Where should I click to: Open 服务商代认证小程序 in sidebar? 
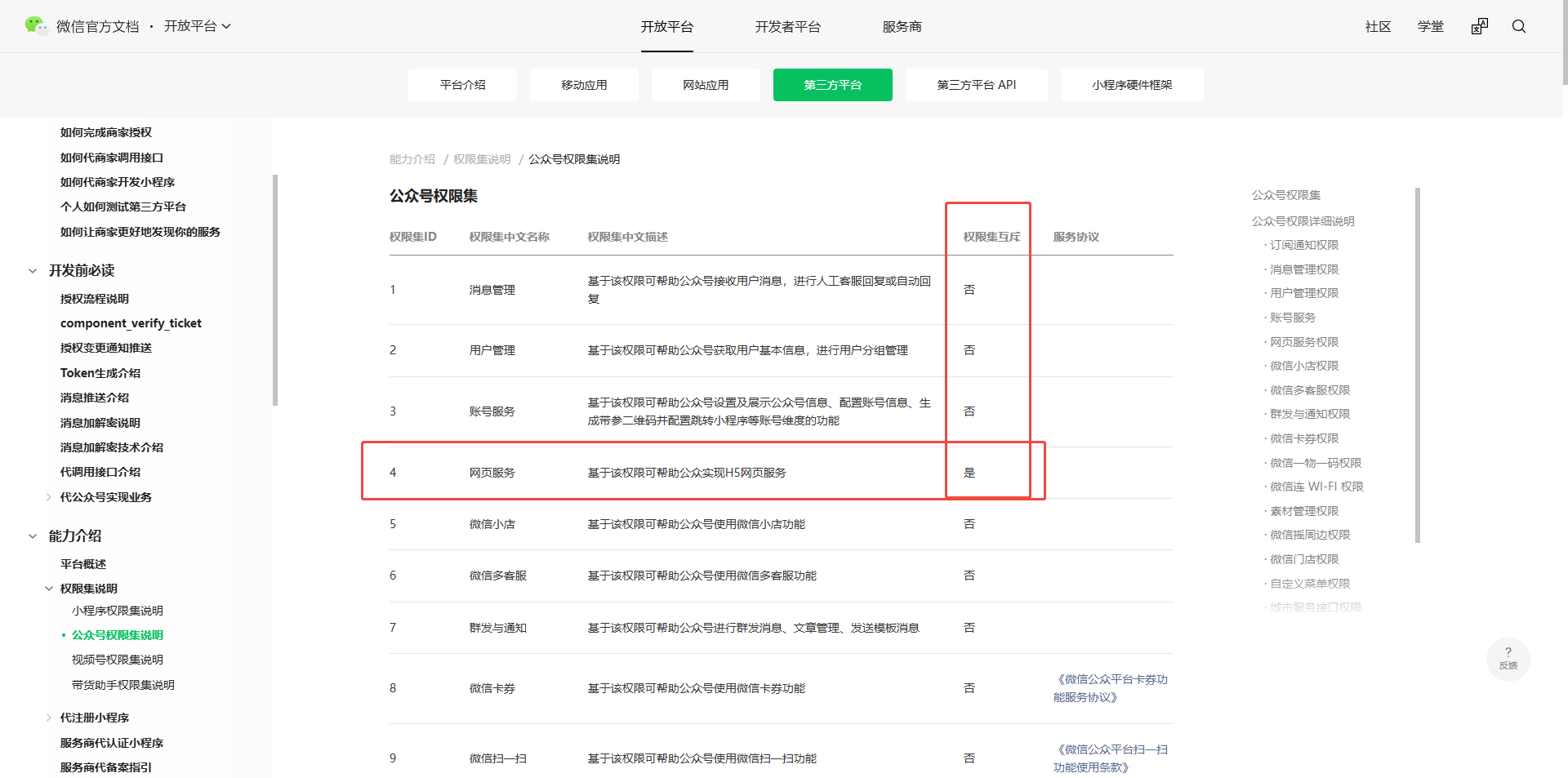pyautogui.click(x=112, y=743)
